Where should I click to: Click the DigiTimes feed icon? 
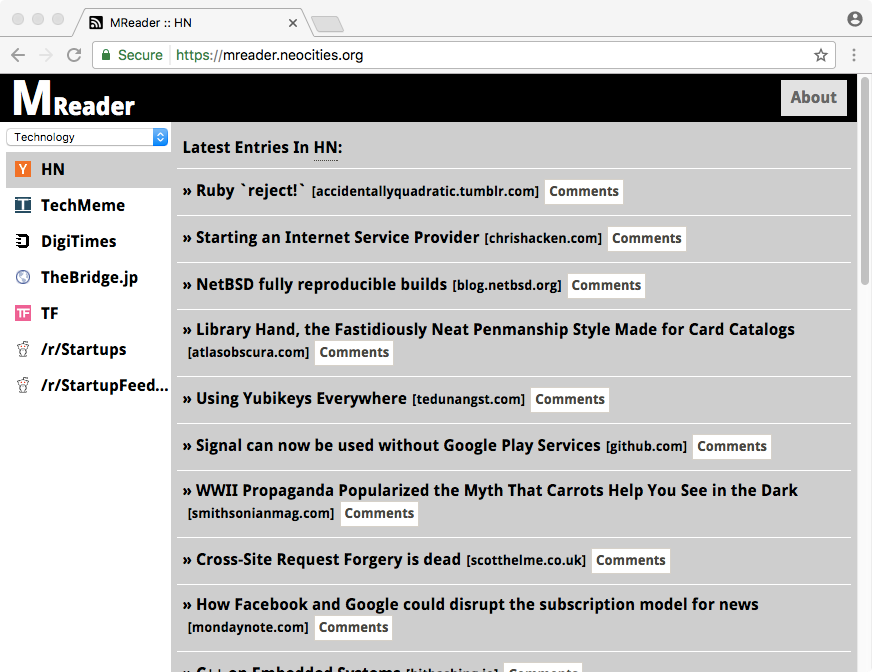[23, 241]
